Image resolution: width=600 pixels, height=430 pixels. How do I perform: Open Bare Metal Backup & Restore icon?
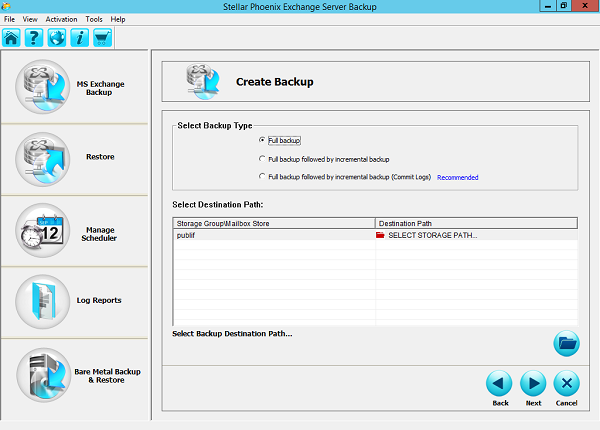[x=44, y=375]
